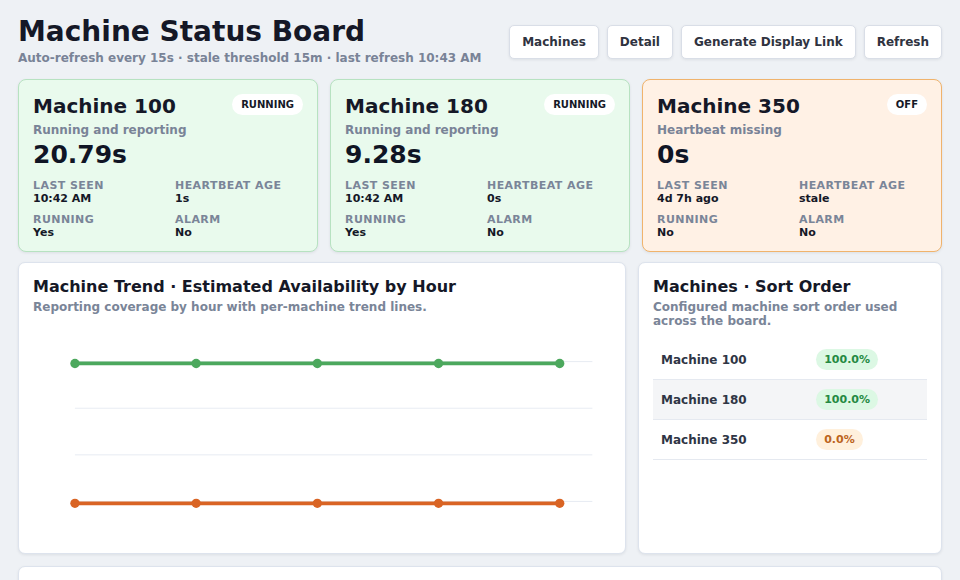Click the 0s value on Machine 350
Image resolution: width=960 pixels, height=580 pixels.
tap(673, 154)
